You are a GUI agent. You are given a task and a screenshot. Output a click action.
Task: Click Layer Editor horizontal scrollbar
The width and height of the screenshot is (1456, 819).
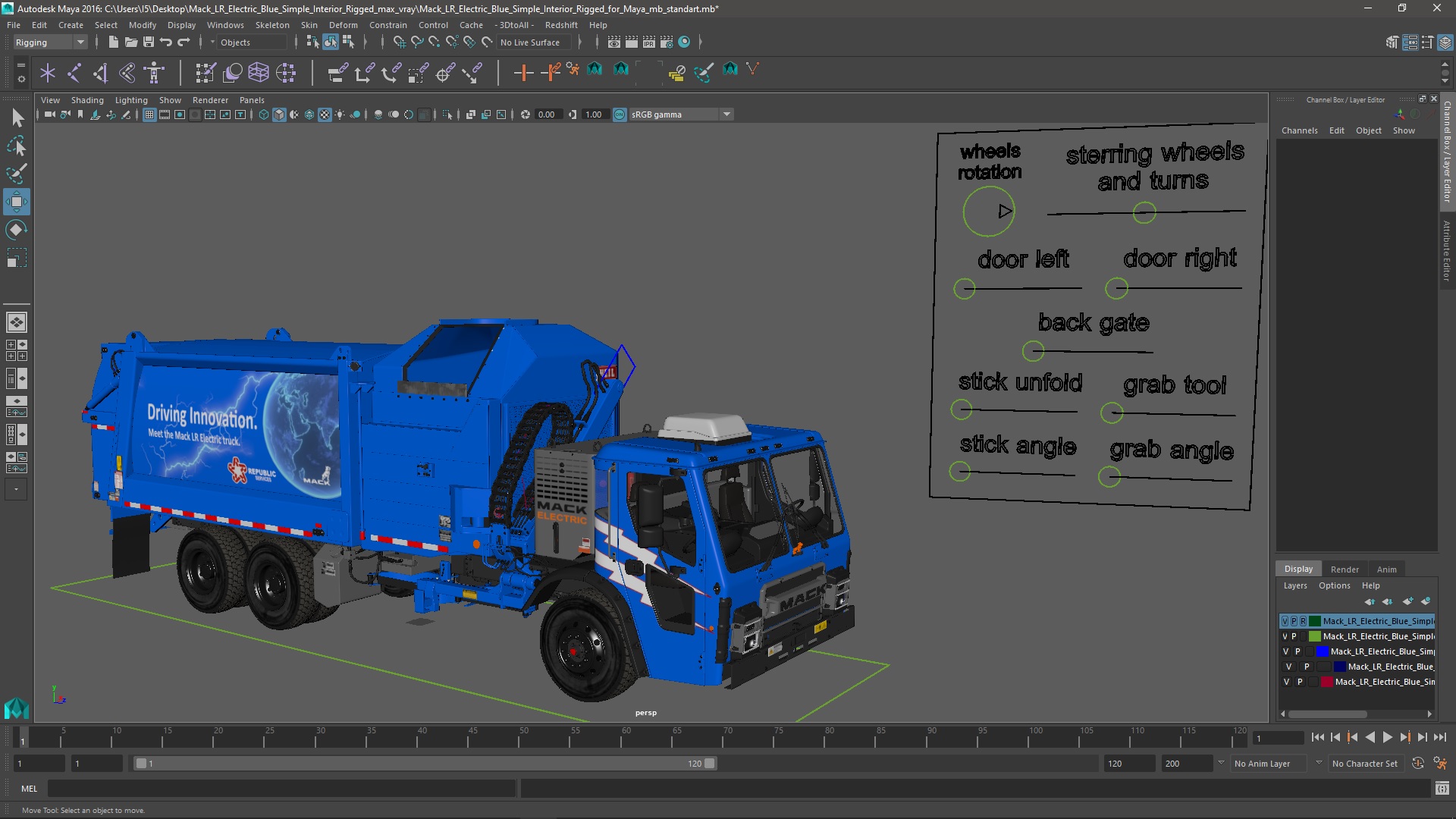click(x=1328, y=714)
